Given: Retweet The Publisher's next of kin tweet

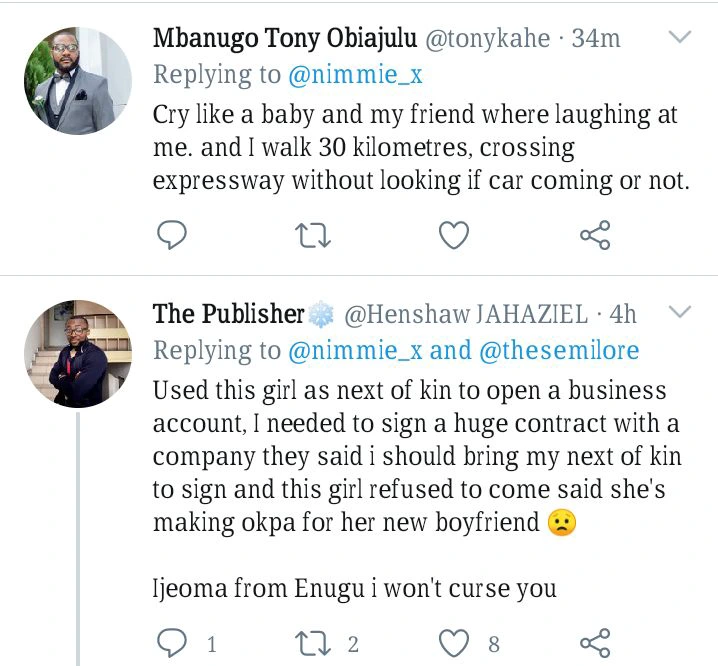Looking at the screenshot, I should [x=313, y=644].
